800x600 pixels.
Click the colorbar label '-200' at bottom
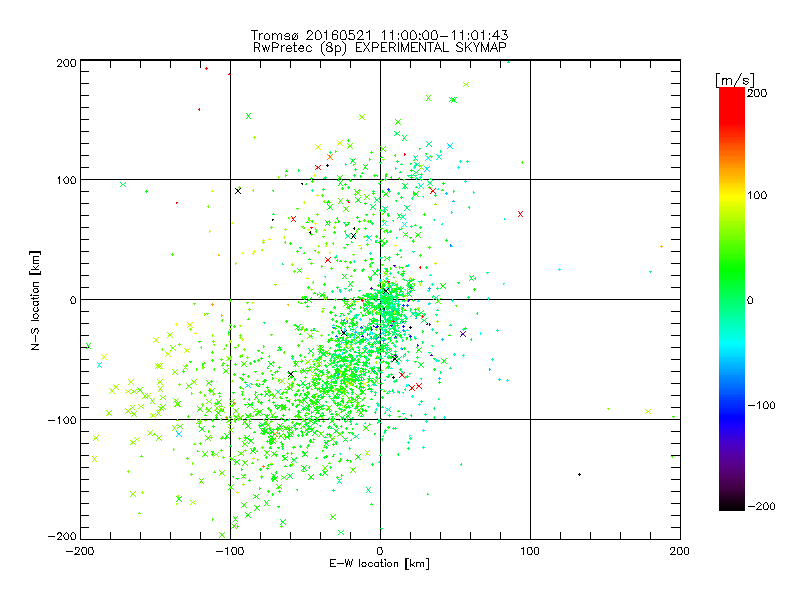761,506
